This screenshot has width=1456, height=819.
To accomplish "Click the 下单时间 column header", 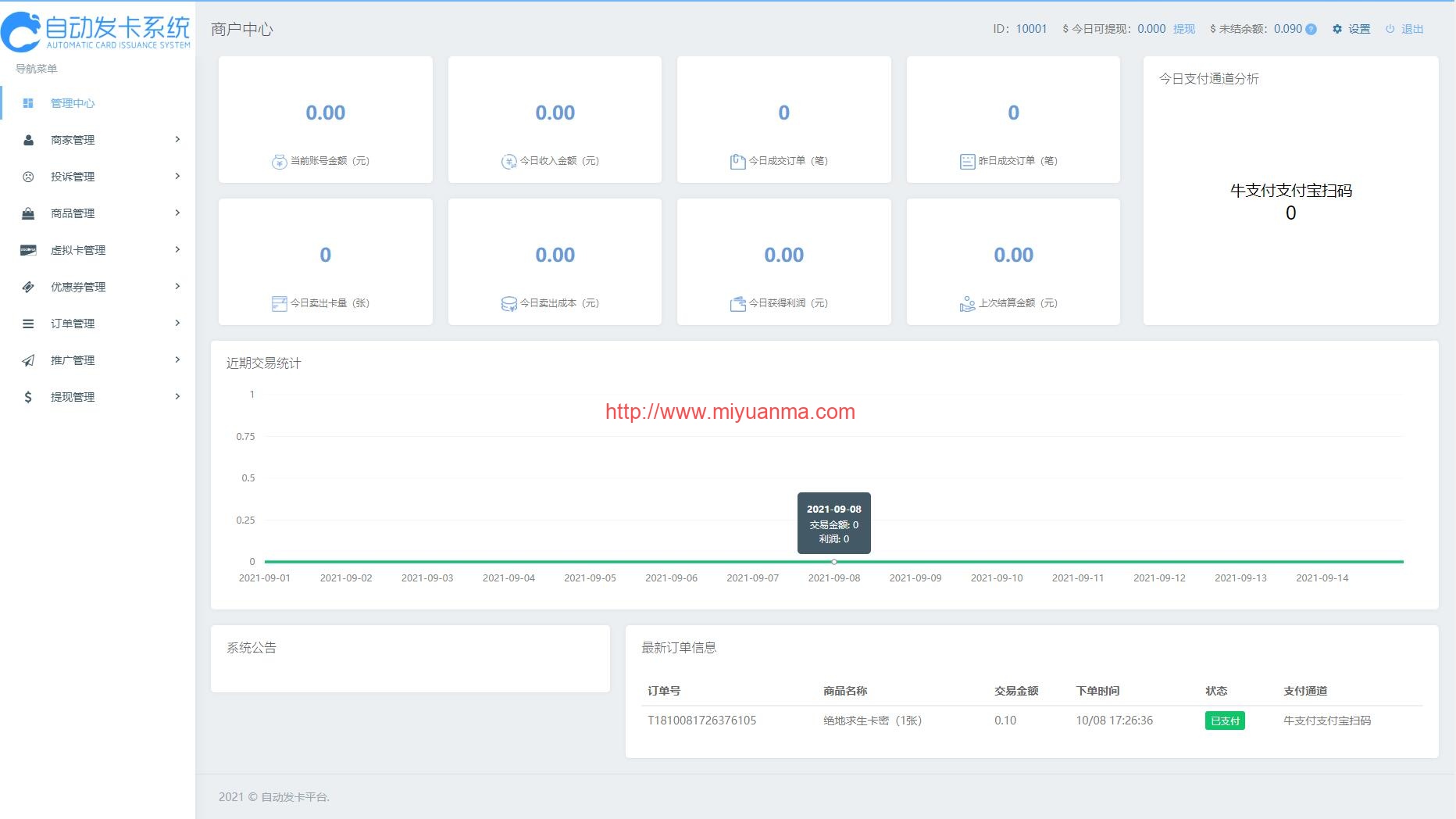I will click(1097, 691).
